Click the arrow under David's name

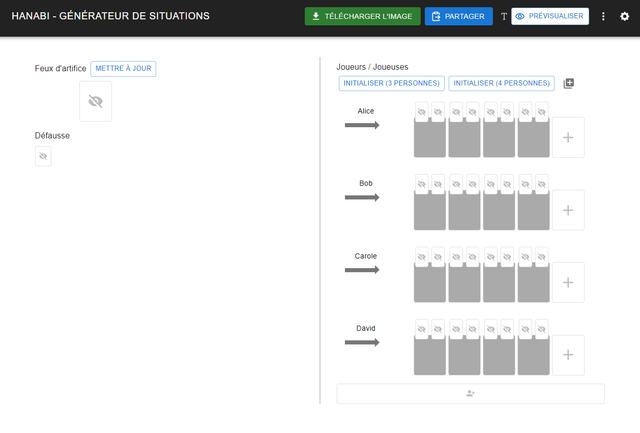pyautogui.click(x=362, y=342)
